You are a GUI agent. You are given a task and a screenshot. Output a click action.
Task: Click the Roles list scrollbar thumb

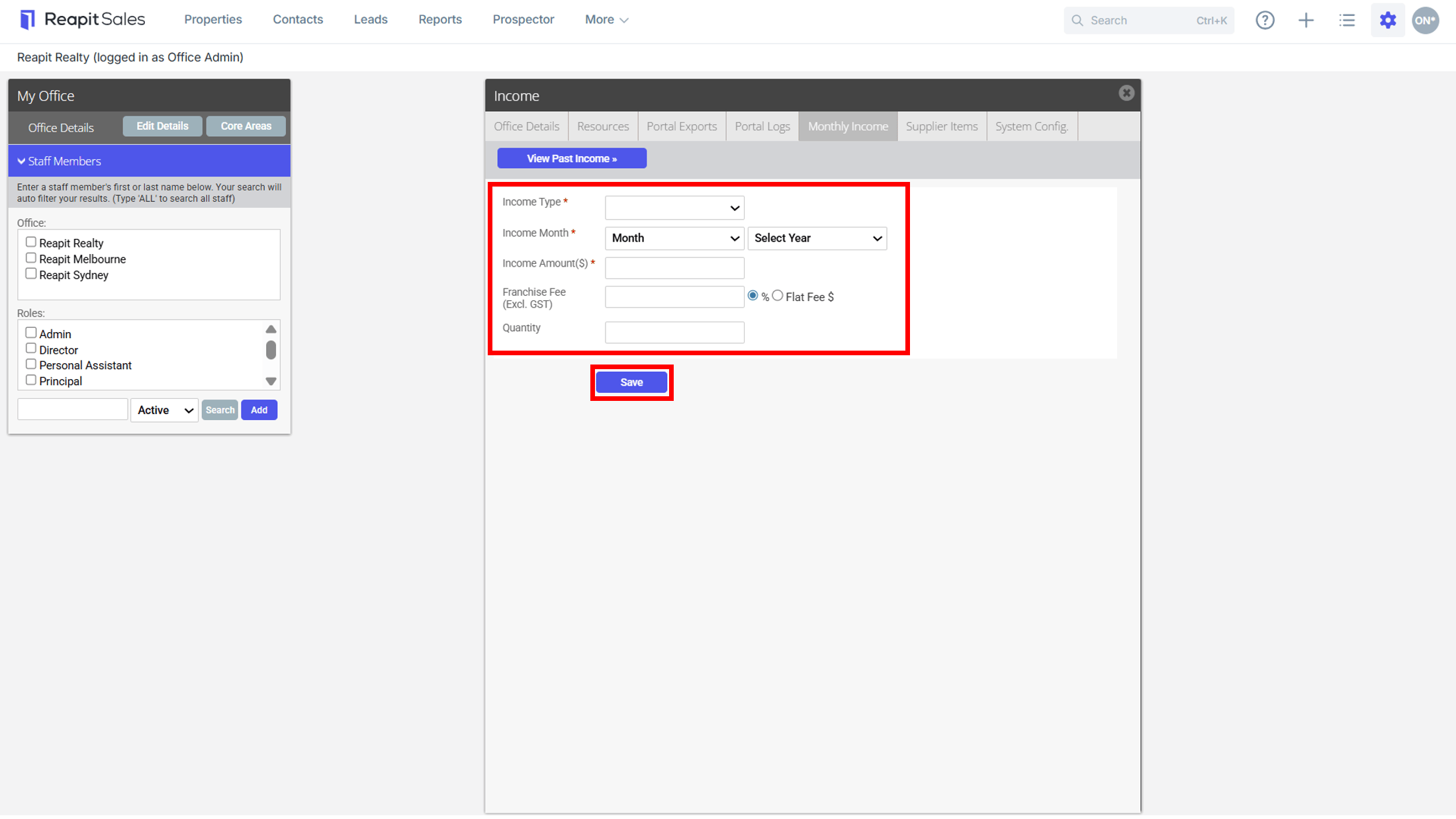(x=271, y=350)
